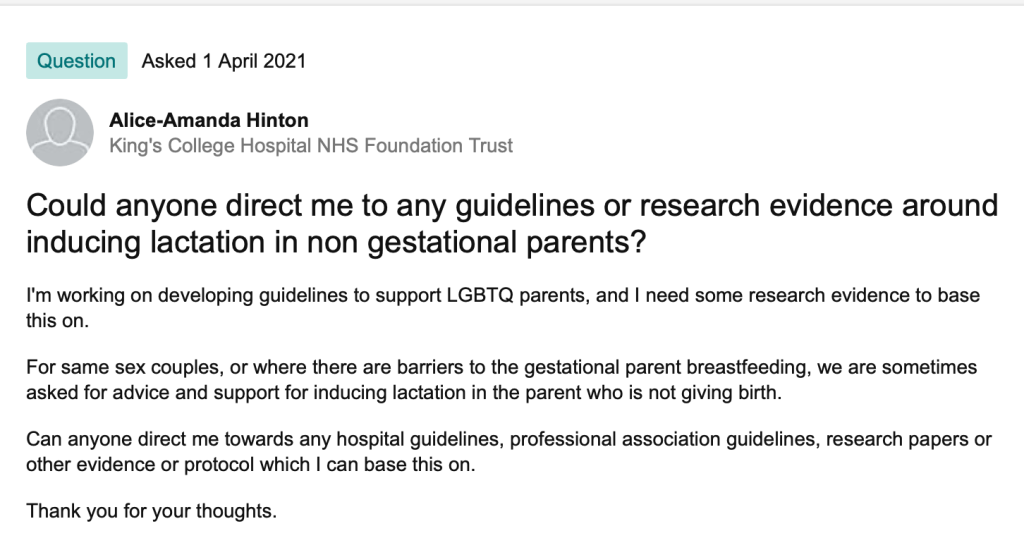The height and width of the screenshot is (550, 1024).
Task: Click title line 'inducing lactation in non gestational parents?'
Action: (334, 243)
